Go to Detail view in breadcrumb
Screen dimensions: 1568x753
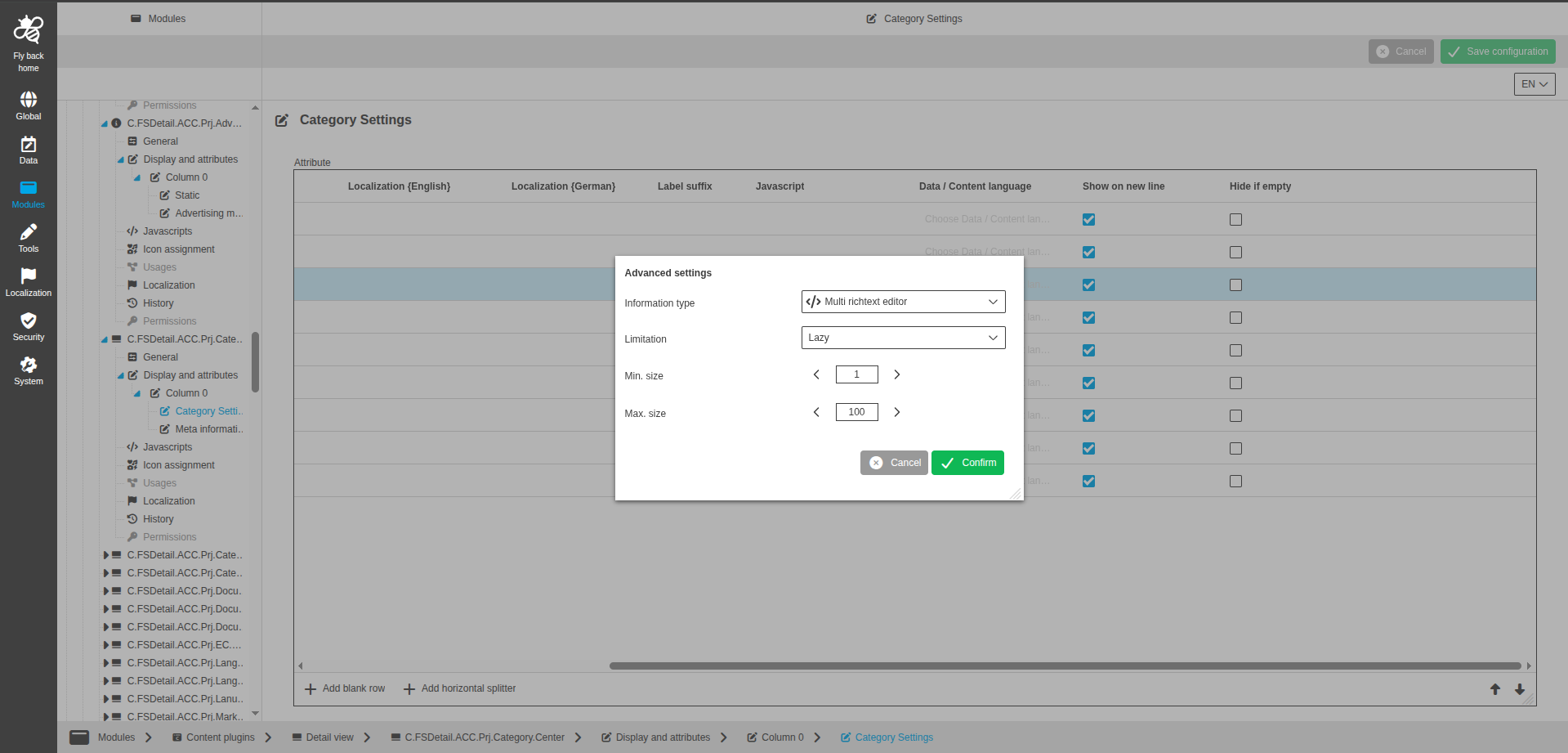(x=323, y=737)
